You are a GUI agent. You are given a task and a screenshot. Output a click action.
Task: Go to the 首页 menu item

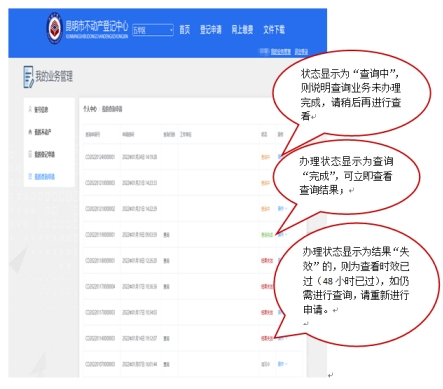click(x=185, y=30)
